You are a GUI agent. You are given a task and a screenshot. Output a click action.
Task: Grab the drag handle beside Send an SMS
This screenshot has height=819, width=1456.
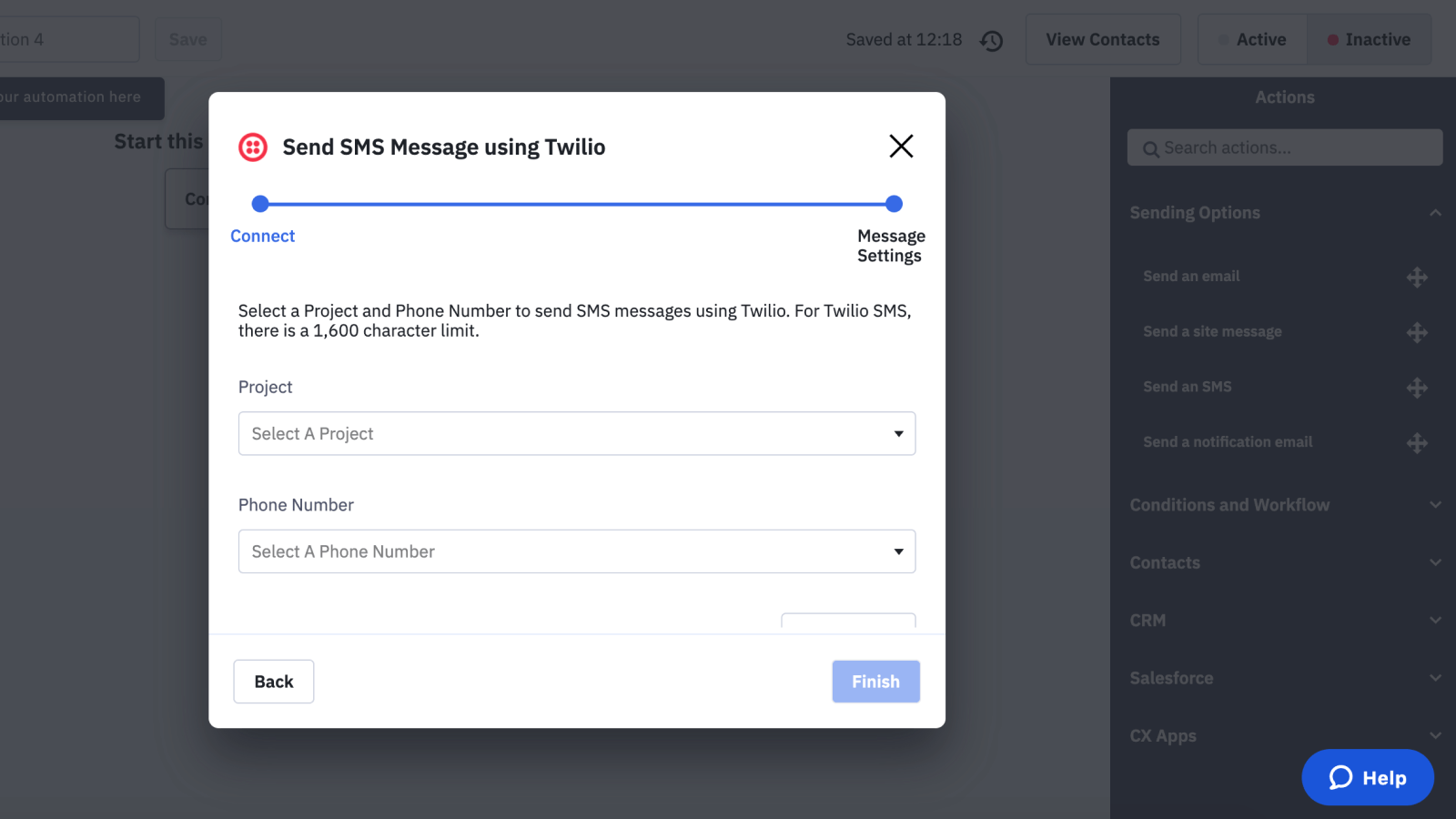pyautogui.click(x=1416, y=388)
